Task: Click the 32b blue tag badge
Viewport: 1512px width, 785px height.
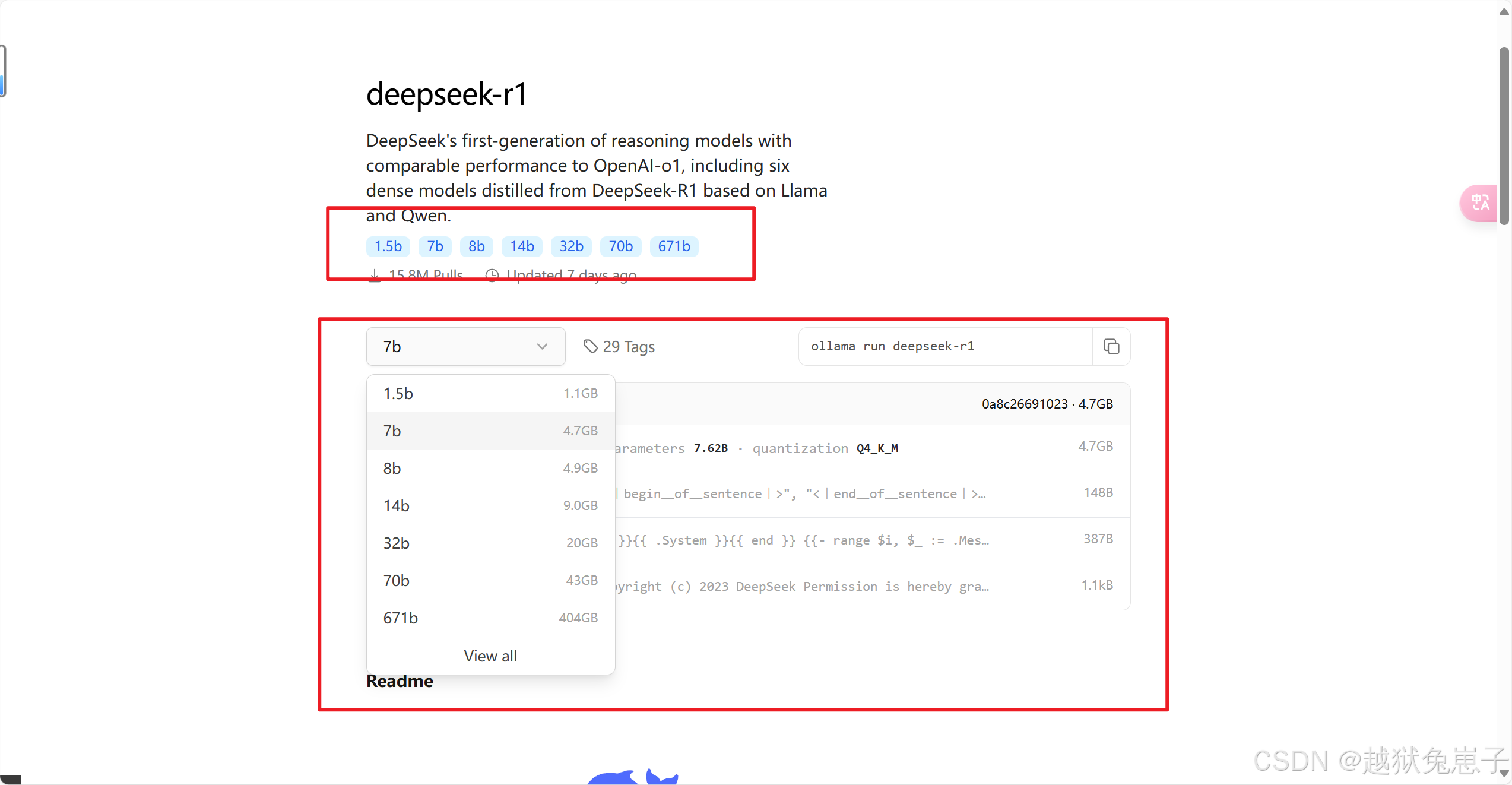Action: 571,246
